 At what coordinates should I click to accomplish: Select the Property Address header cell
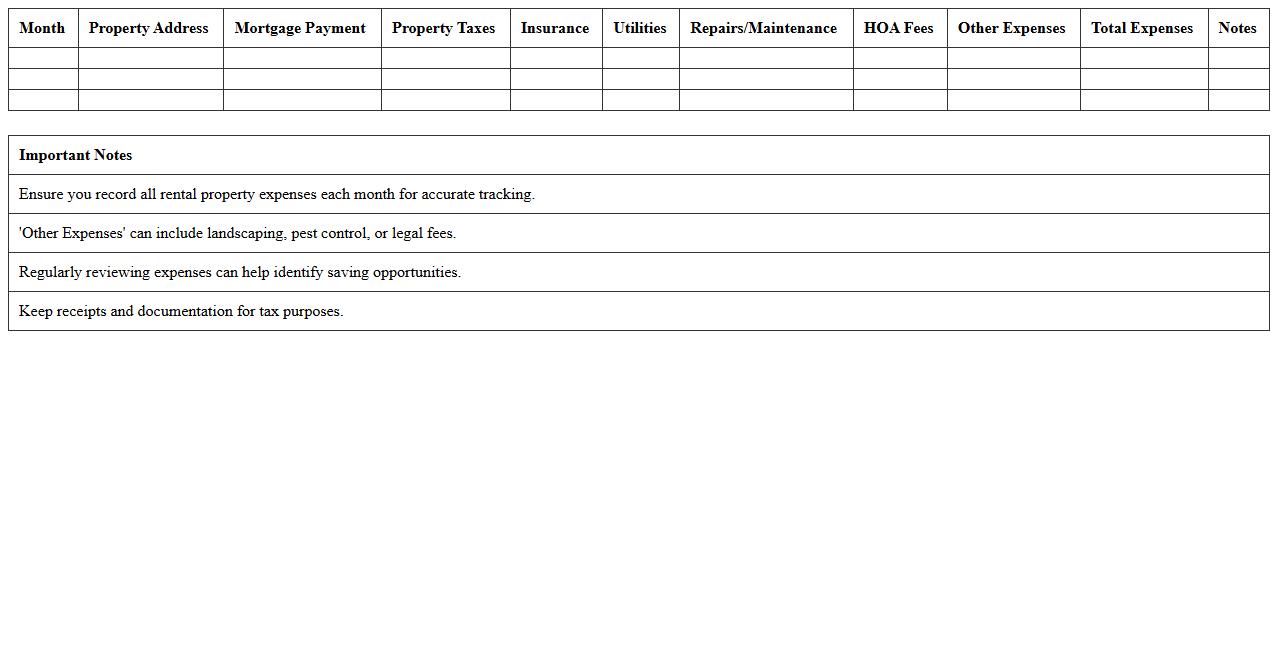[148, 28]
